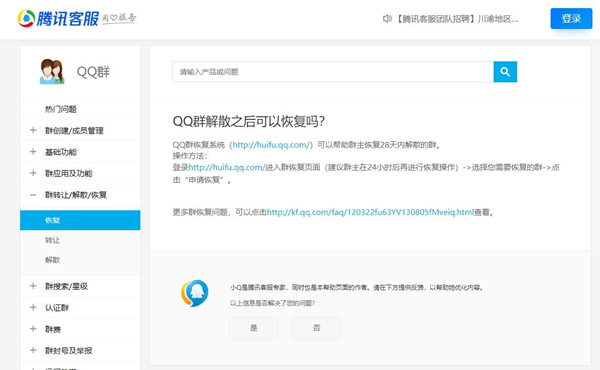Click the magnifier search button
The image size is (600, 370).
coord(505,72)
